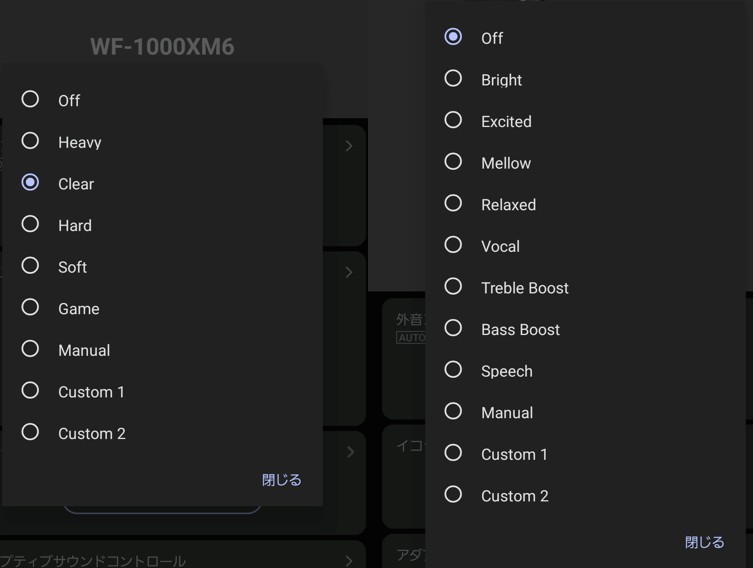Screen dimensions: 753x568
Task: Pick the Soft preset
Action: (31, 266)
